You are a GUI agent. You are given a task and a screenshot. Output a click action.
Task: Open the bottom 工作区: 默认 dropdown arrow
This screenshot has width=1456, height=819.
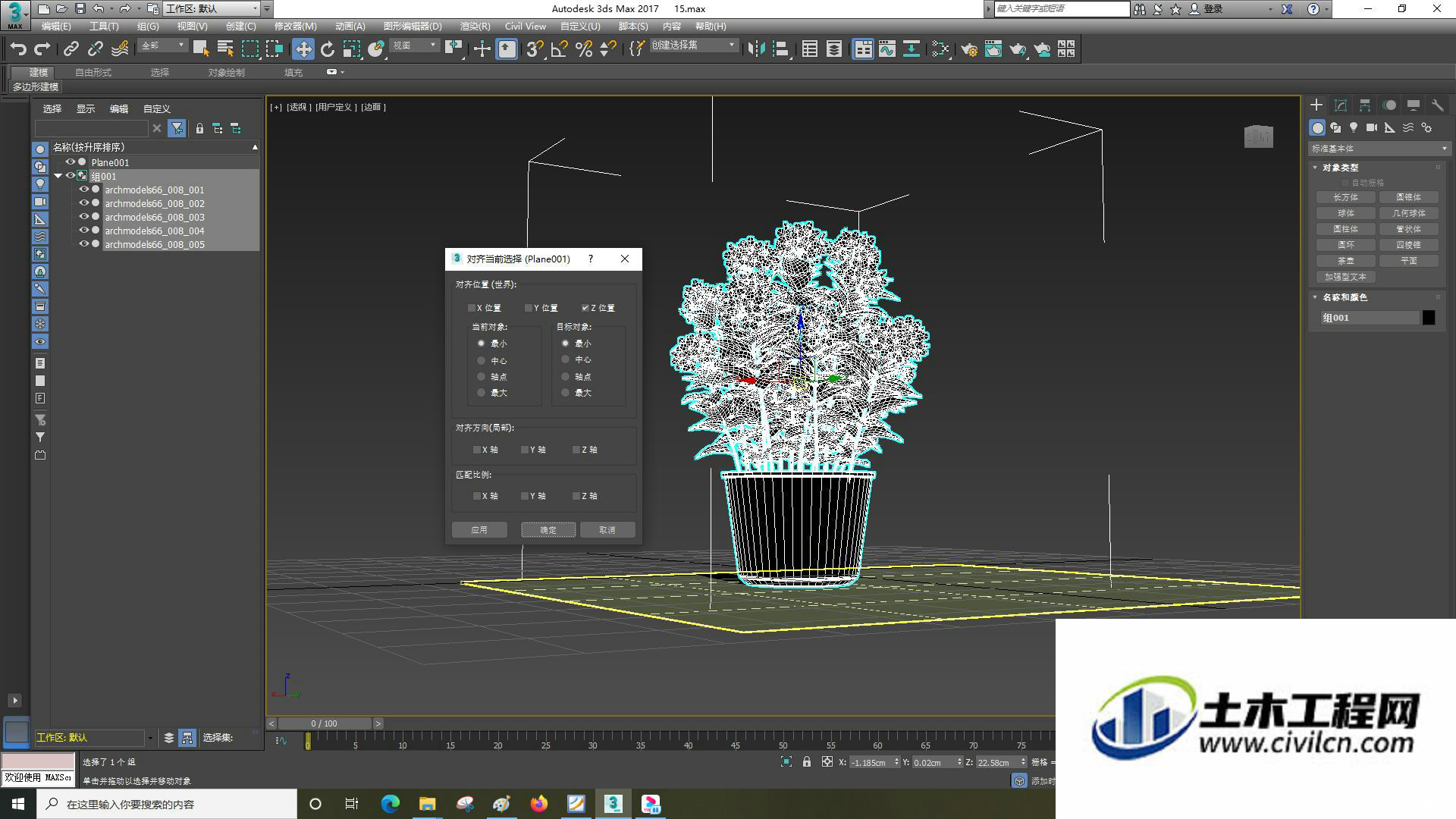pyautogui.click(x=149, y=738)
